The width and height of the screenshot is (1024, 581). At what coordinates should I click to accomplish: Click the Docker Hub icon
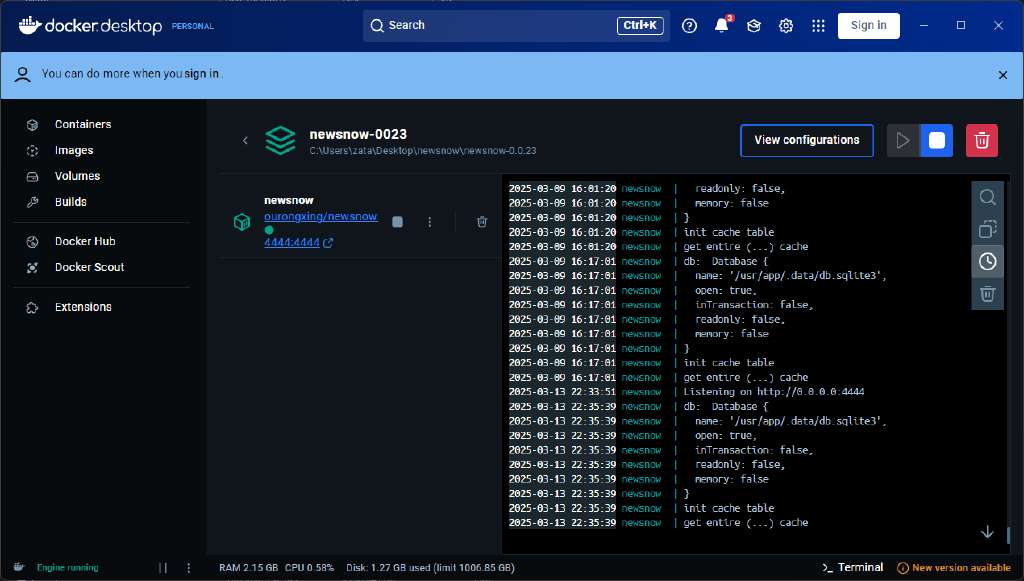pyautogui.click(x=32, y=242)
